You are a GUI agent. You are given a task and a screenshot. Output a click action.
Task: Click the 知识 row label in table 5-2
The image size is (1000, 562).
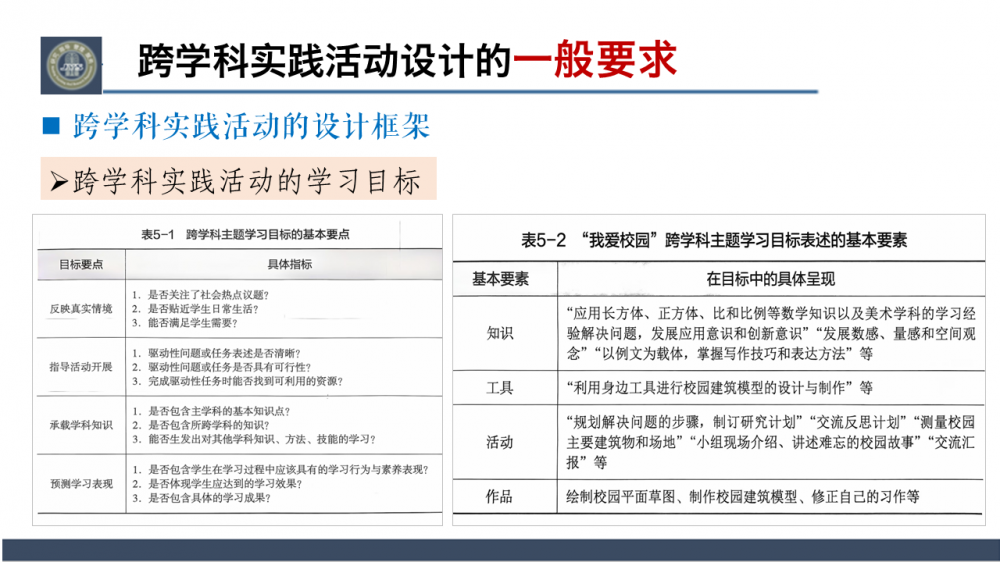500,332
